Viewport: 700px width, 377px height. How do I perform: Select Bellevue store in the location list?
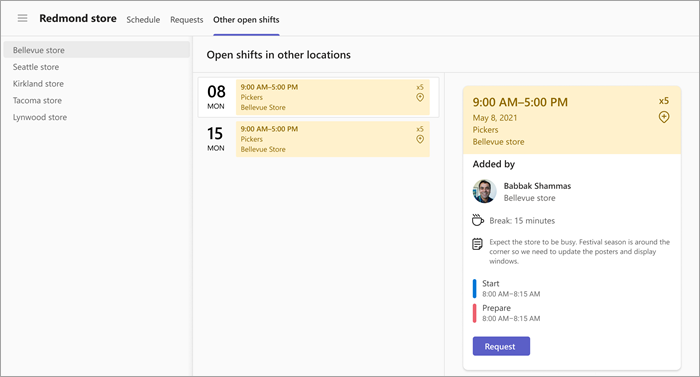click(96, 50)
